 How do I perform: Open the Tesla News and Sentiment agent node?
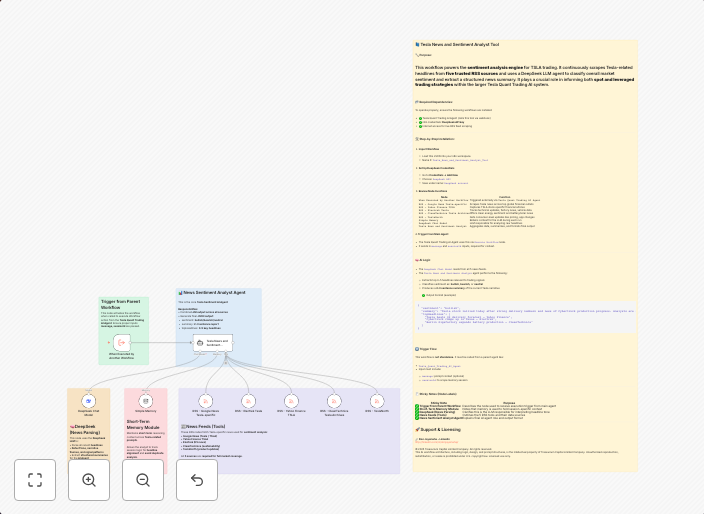(213, 342)
